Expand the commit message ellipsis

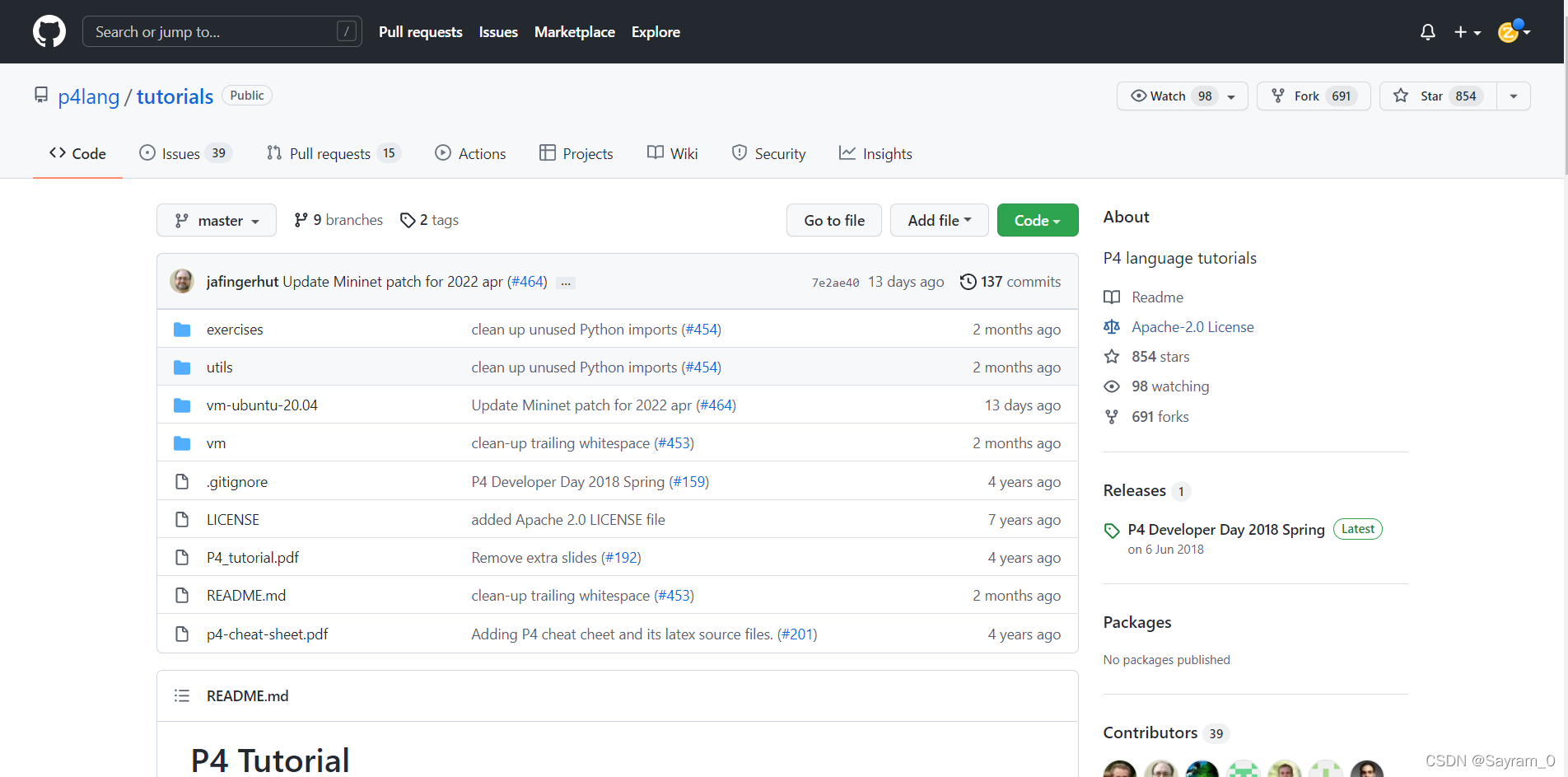click(x=566, y=283)
